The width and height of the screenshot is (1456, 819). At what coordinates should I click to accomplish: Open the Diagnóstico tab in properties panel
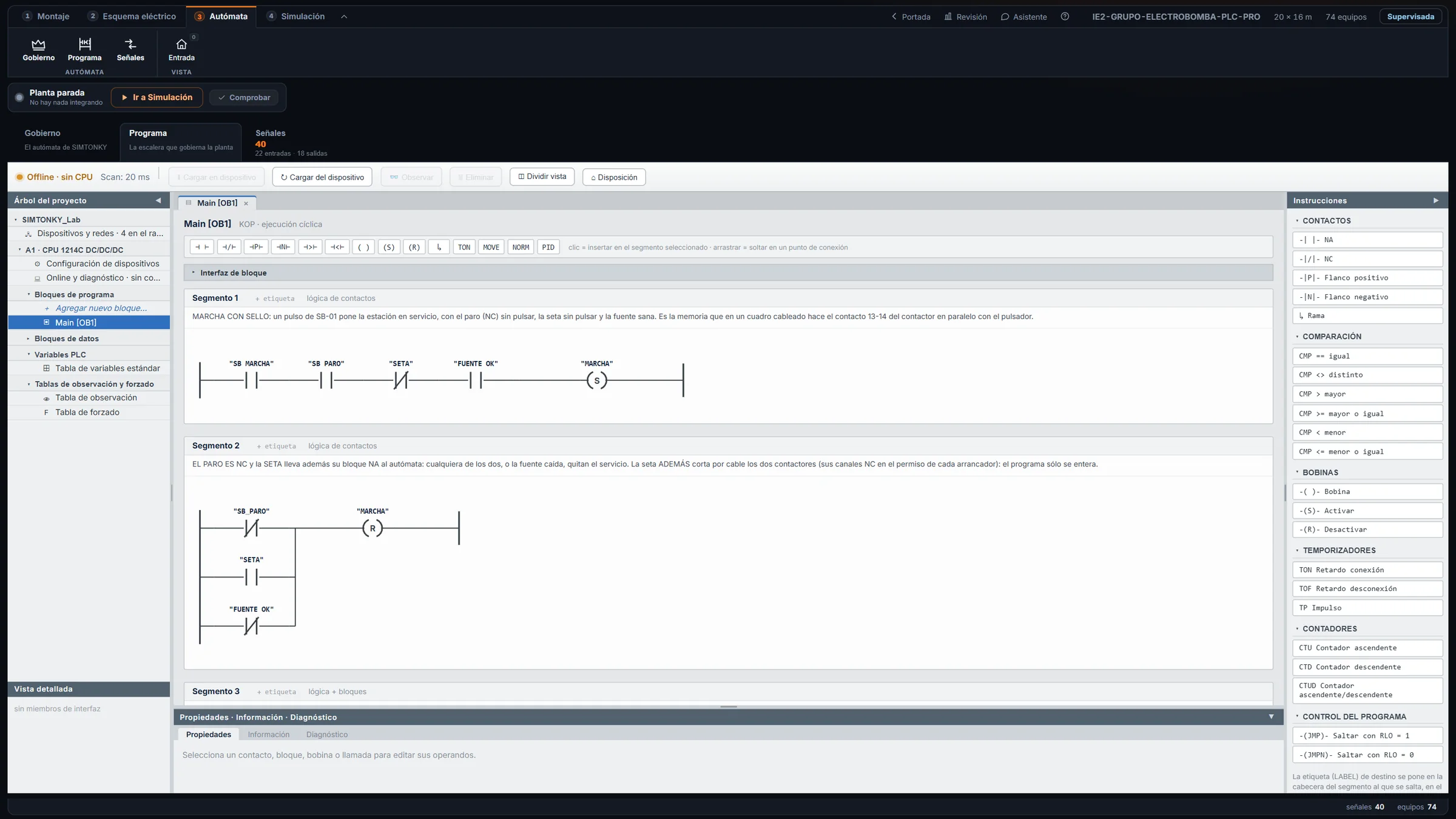click(327, 734)
